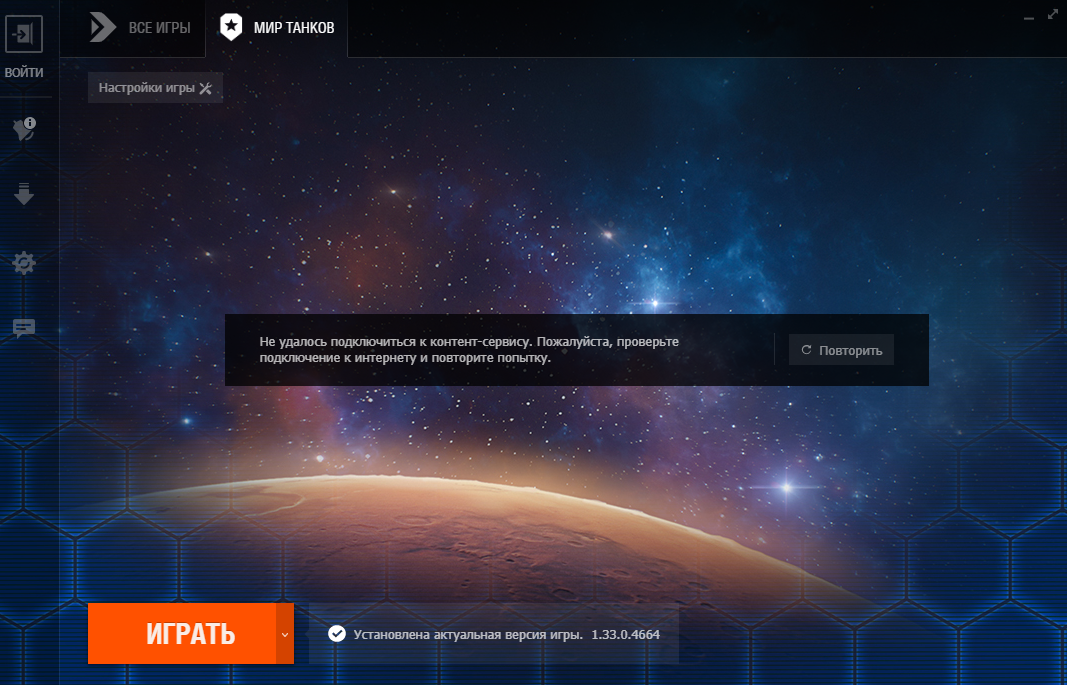
Task: Open Настройки игры game settings
Action: pyautogui.click(x=155, y=88)
